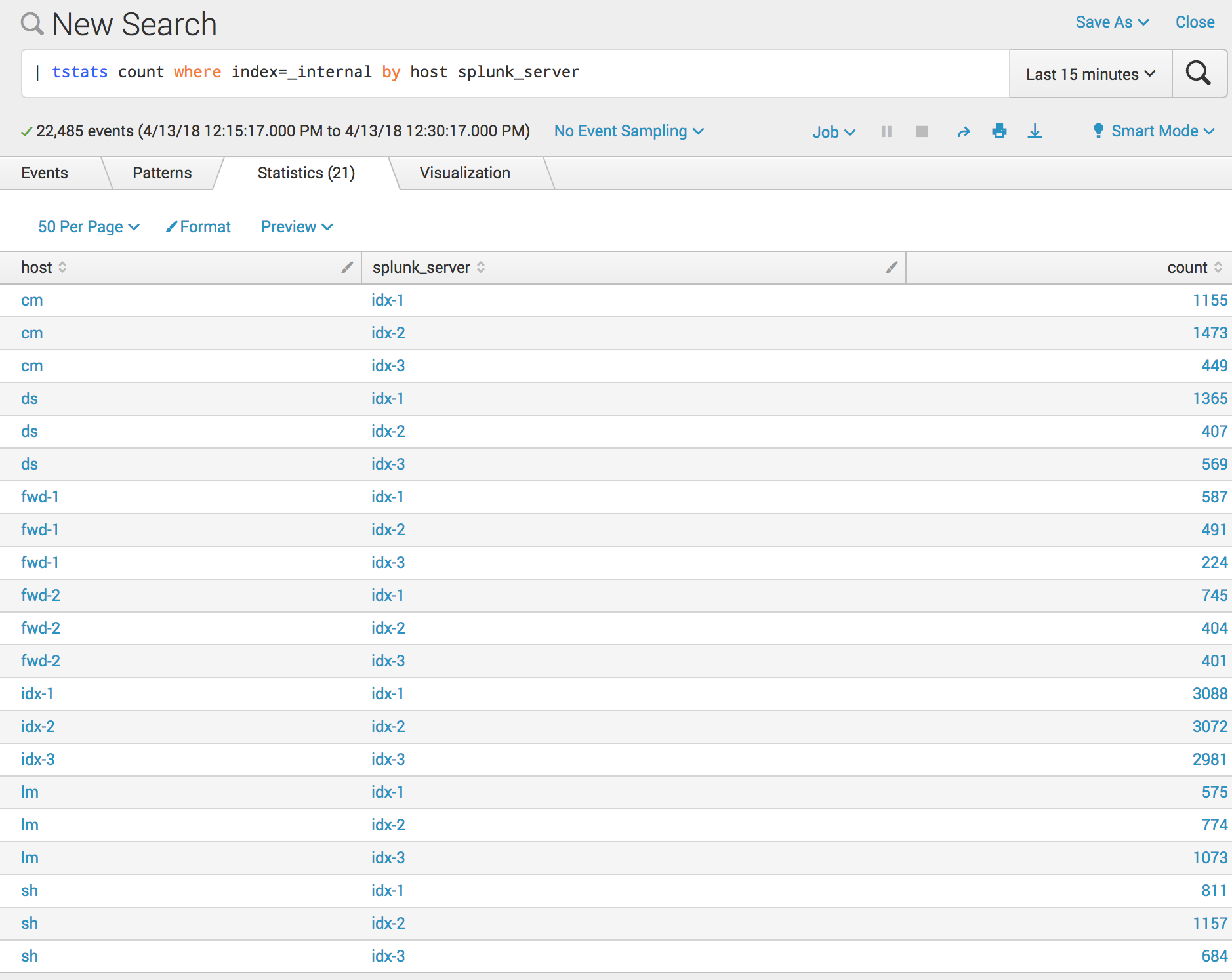Export the search results
This screenshot has height=980, width=1232.
click(x=1035, y=131)
